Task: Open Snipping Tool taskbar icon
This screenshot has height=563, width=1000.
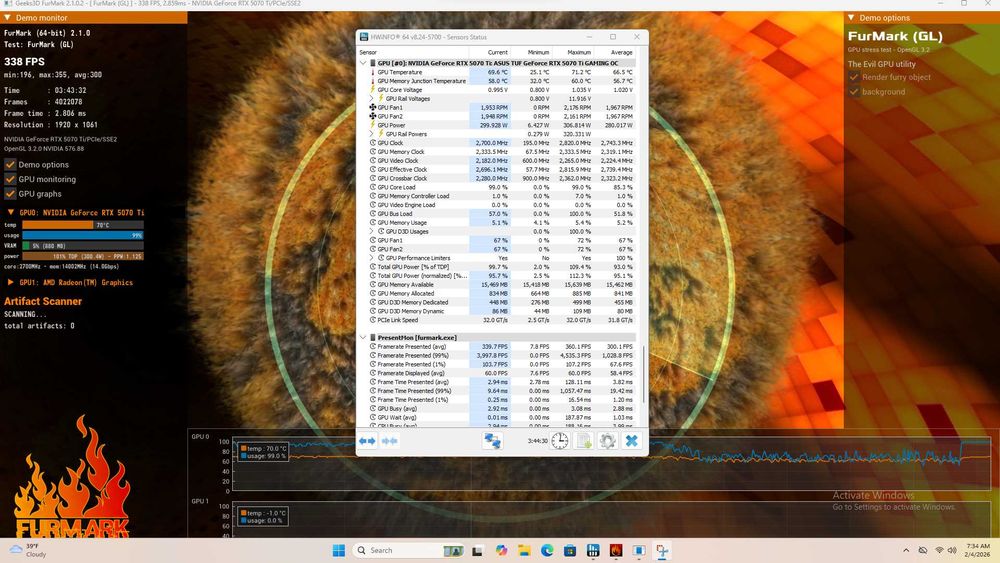Action: 662,550
